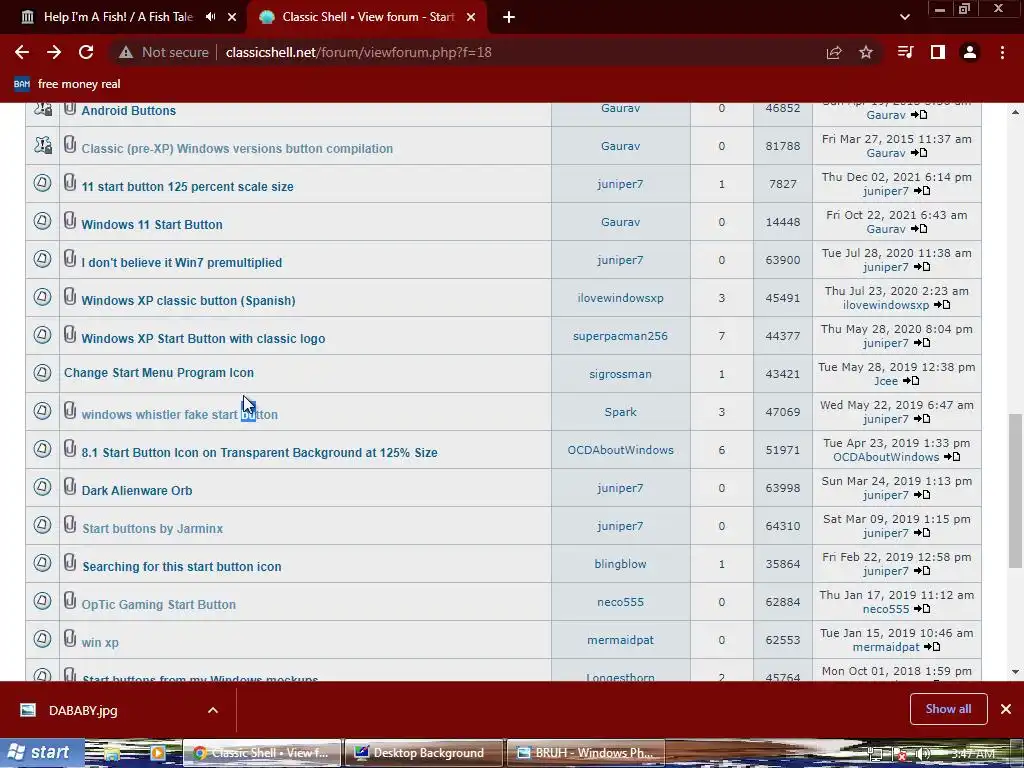Screen dimensions: 1024x768
Task: View author Spark profile
Action: [620, 412]
